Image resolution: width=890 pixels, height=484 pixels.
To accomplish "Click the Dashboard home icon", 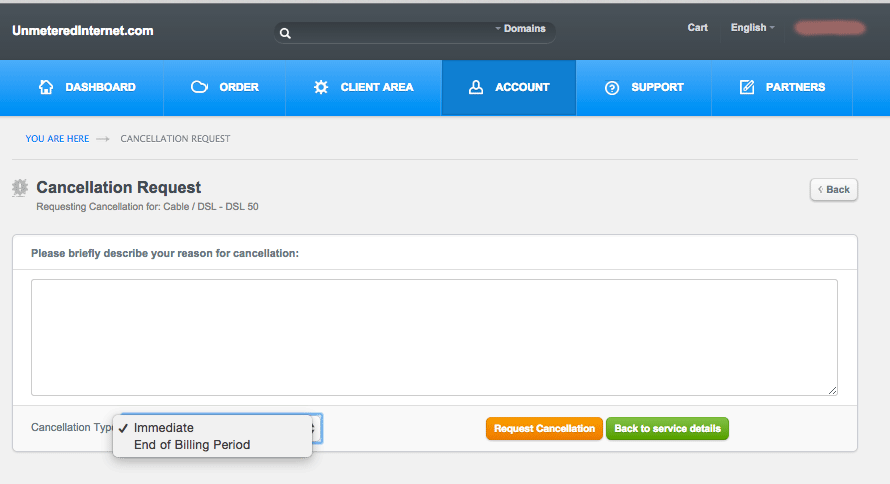I will click(46, 87).
